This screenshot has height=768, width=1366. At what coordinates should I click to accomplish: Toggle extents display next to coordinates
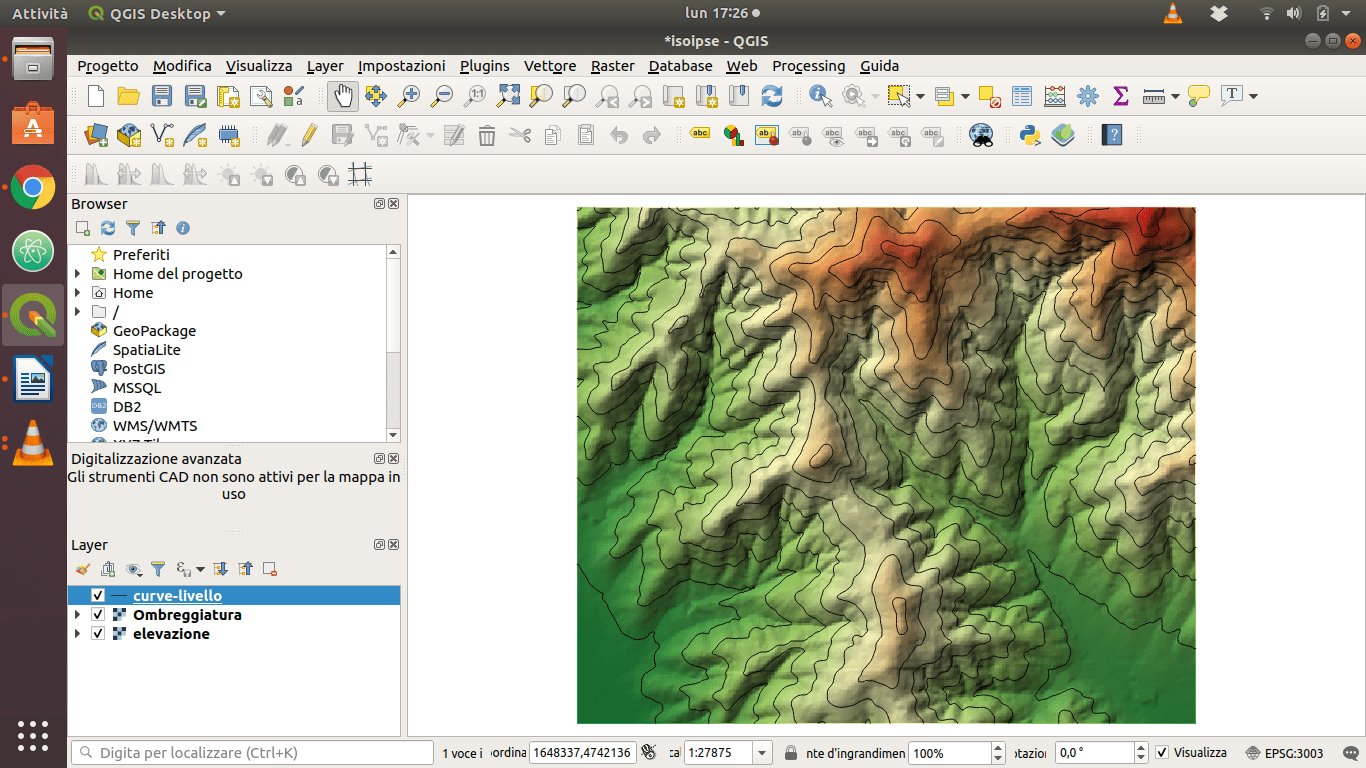pos(648,752)
